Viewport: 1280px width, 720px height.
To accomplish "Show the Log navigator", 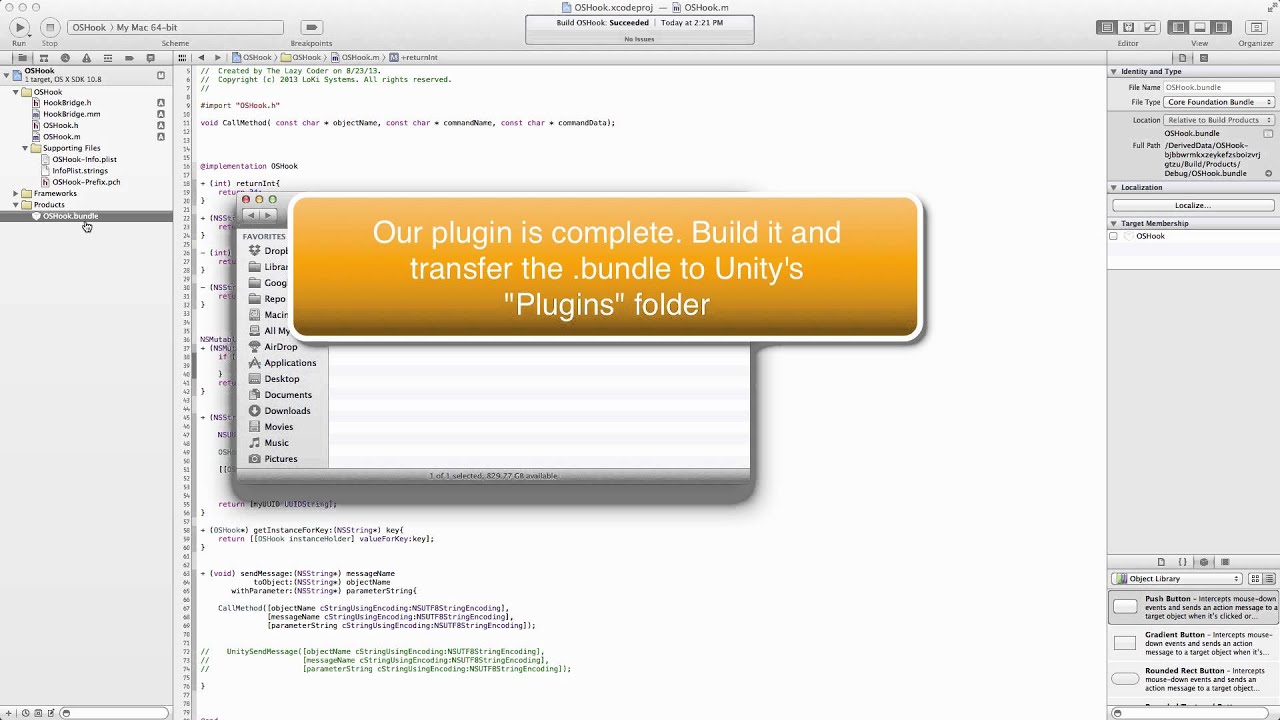I will click(151, 58).
